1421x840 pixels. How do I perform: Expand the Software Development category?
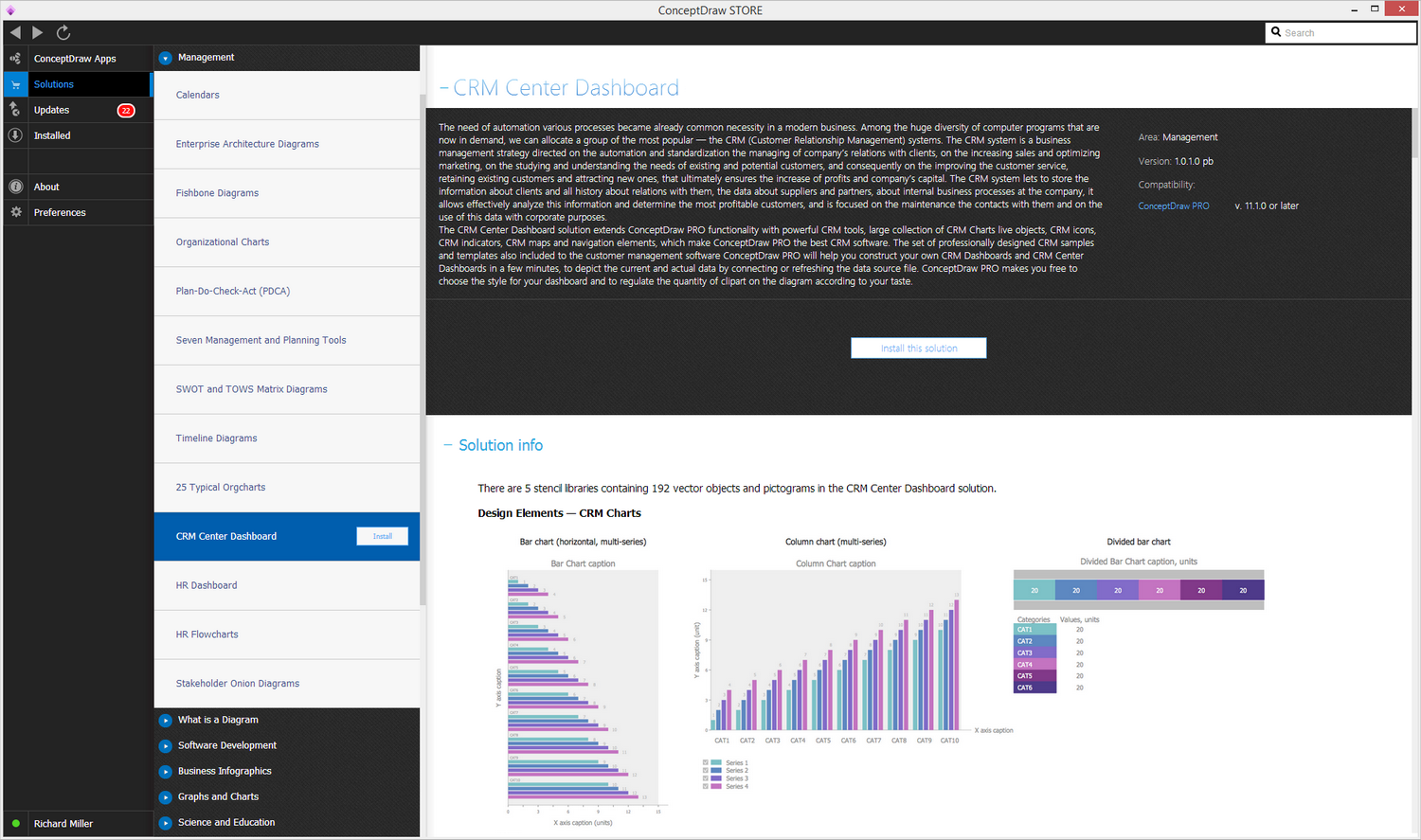pyautogui.click(x=166, y=745)
